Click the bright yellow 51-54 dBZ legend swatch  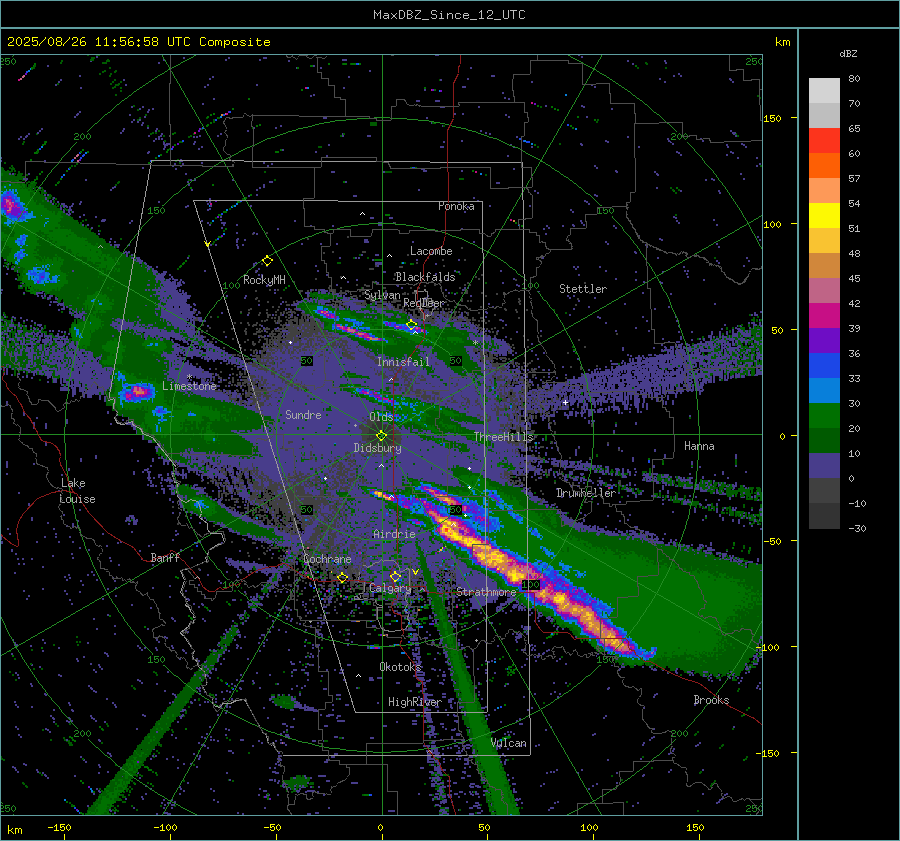point(824,216)
